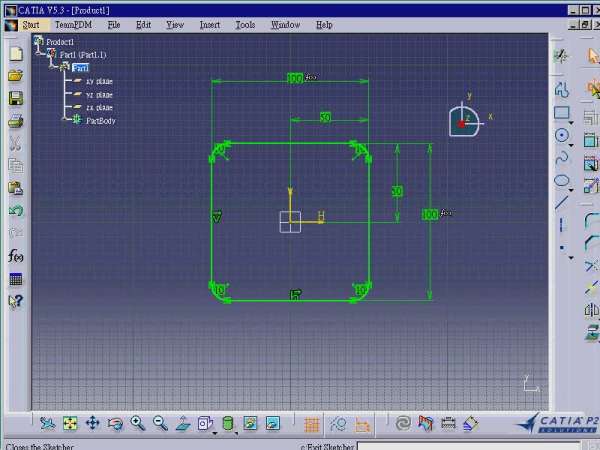Select the xy plane tree item
Image resolution: width=600 pixels, height=450 pixels.
pos(99,81)
